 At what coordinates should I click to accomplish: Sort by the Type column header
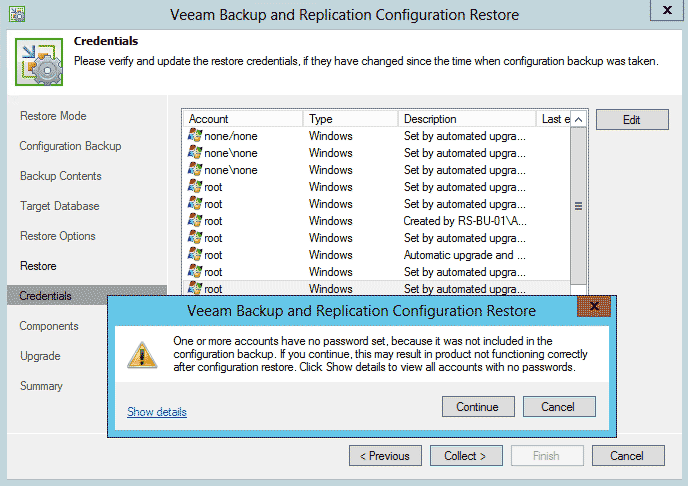[x=350, y=119]
